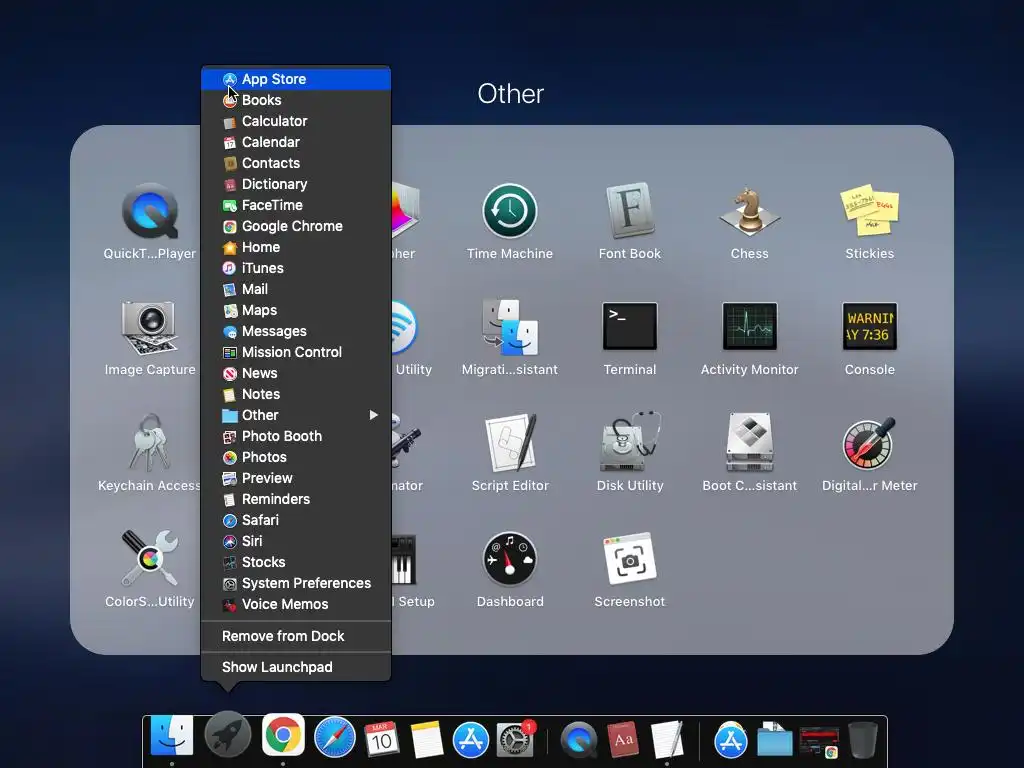This screenshot has height=768, width=1024.
Task: Select Photos in the context menu
Action: [296, 457]
